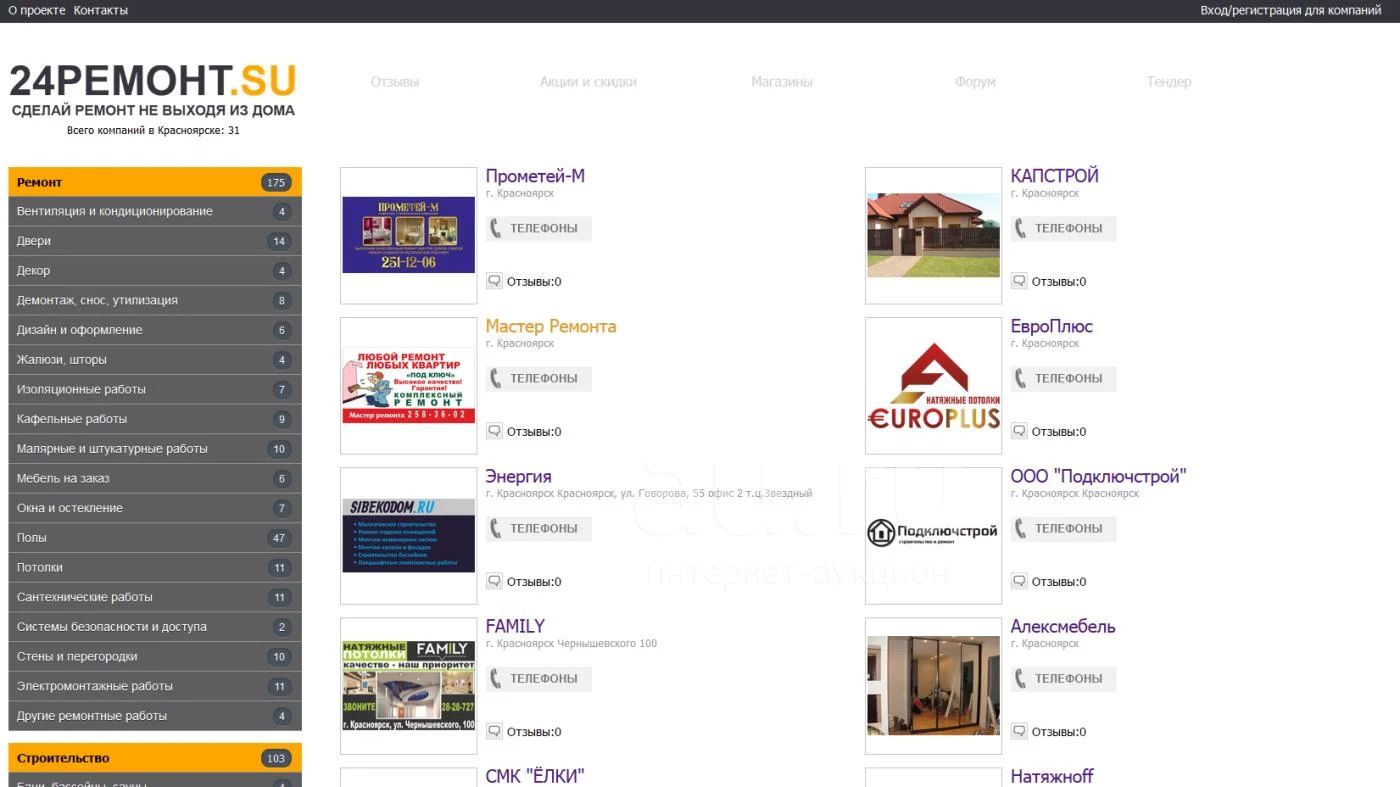Open the Мастер Ремонта company title
The height and width of the screenshot is (787, 1400).
(551, 326)
